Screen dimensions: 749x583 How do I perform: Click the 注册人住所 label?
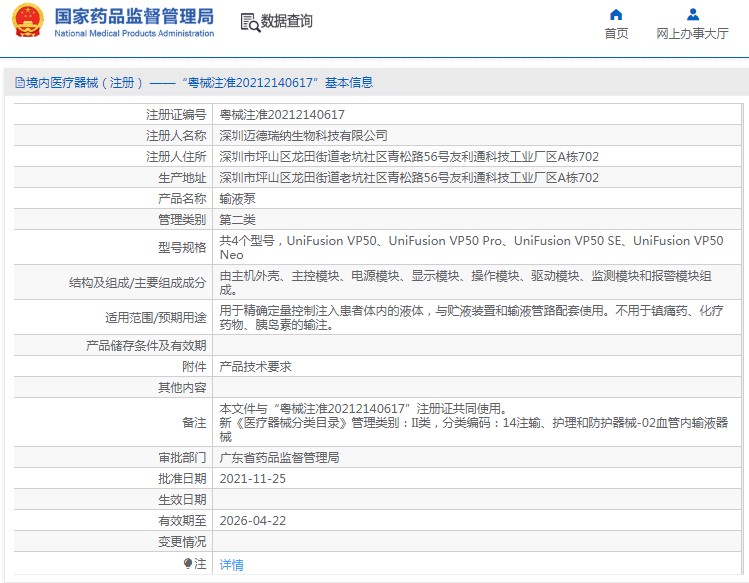point(176,157)
